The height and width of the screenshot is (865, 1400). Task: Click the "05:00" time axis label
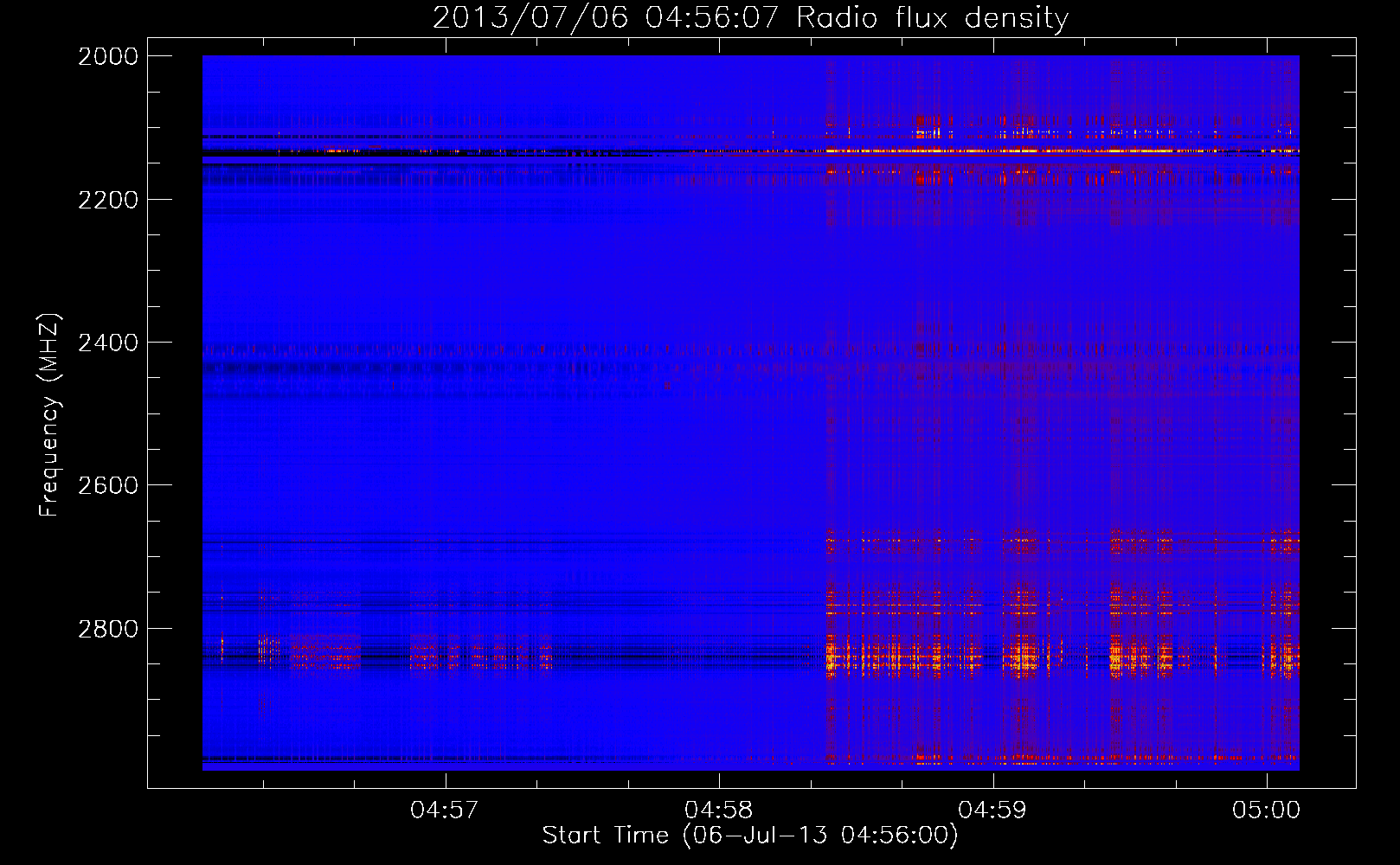click(x=1267, y=811)
